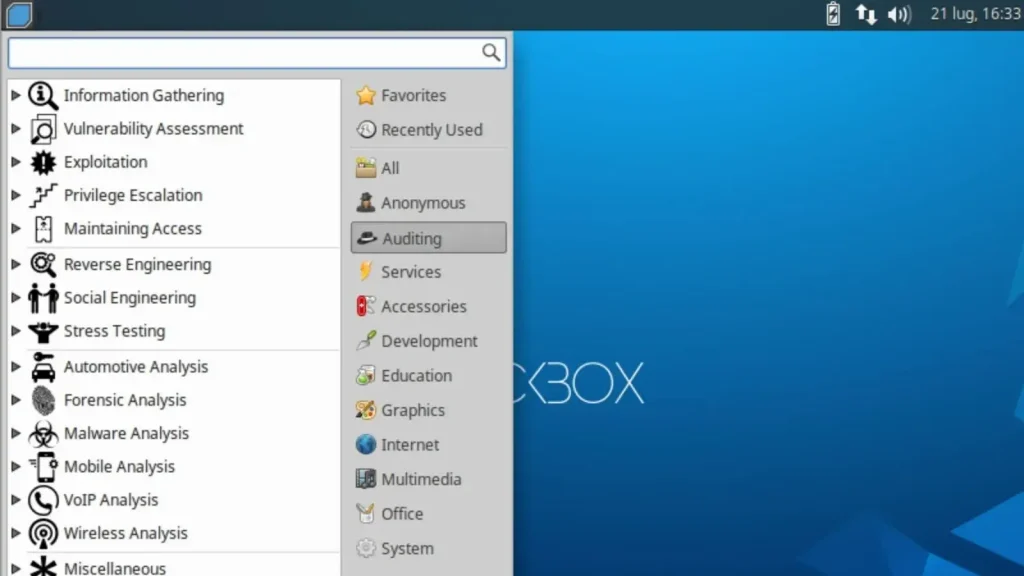
Task: Expand the Malware Analysis submenu arrow
Action: 16,434
